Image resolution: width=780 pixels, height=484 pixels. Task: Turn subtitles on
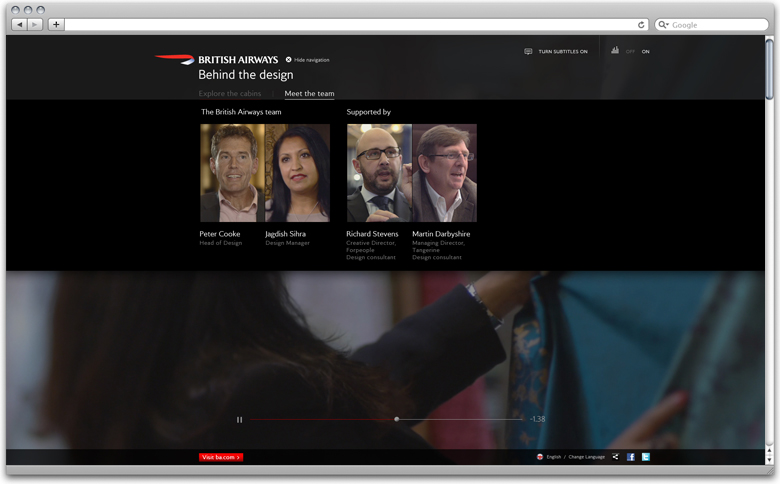pos(563,52)
